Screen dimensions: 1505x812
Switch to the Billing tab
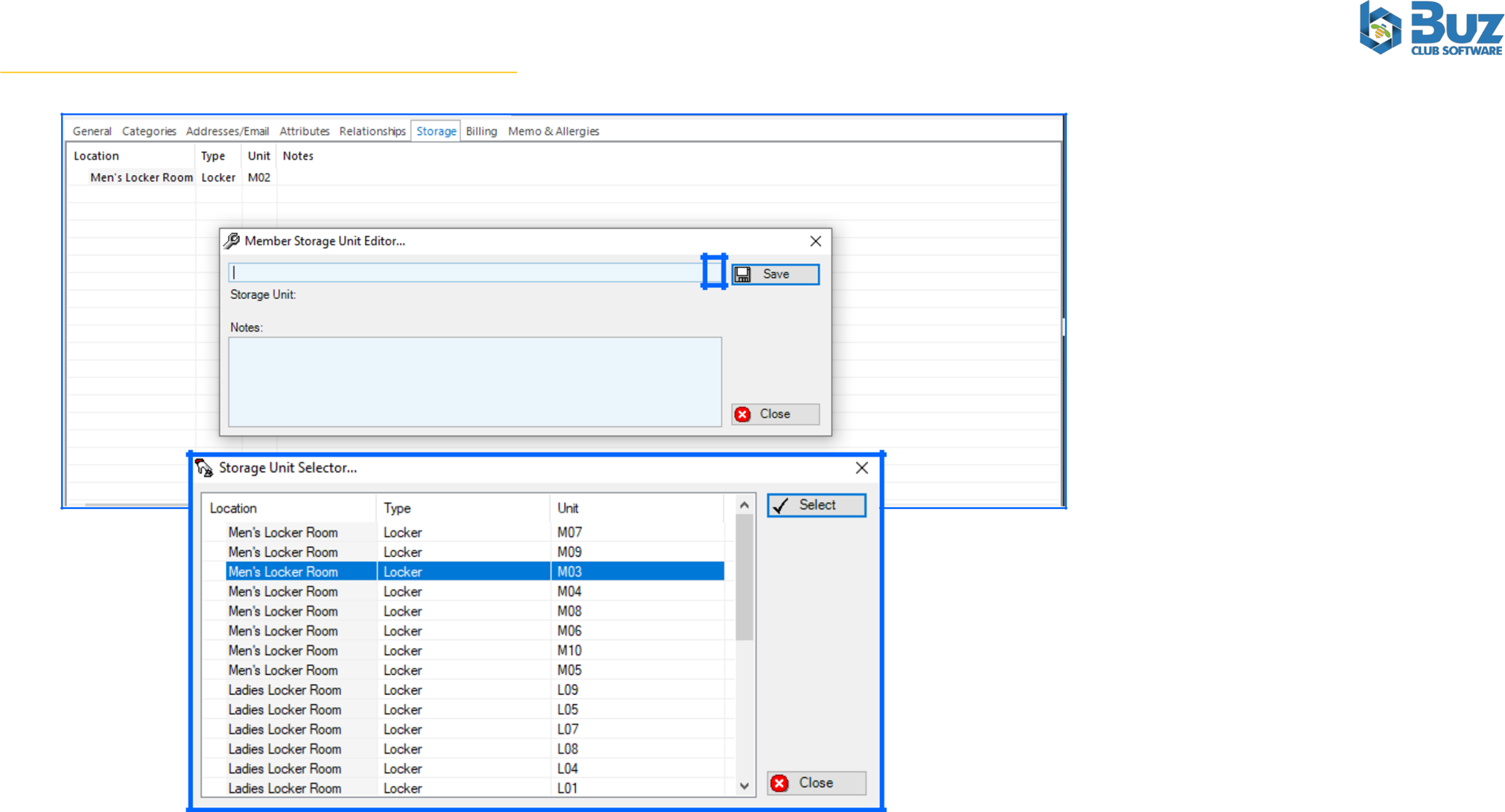[481, 131]
